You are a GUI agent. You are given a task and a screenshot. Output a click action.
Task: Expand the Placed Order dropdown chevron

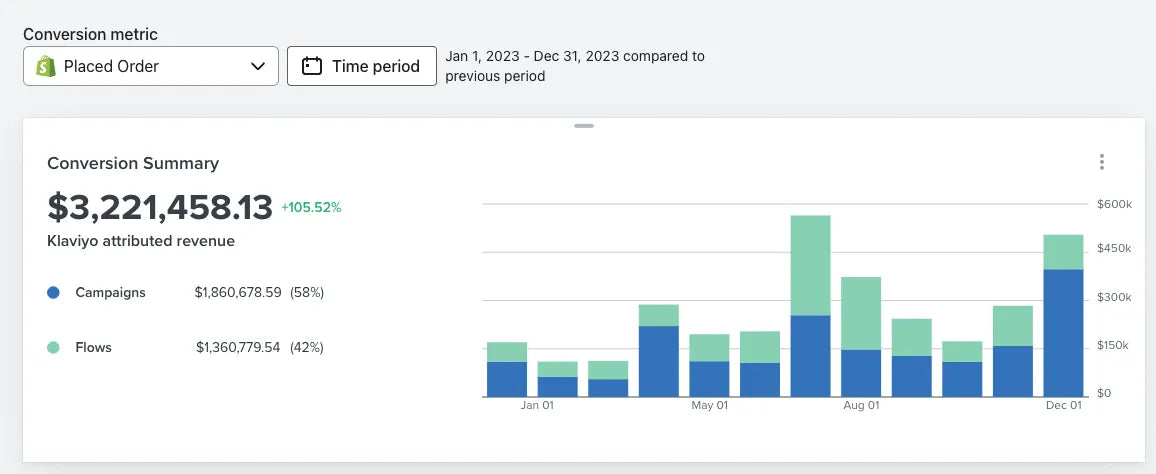point(258,66)
